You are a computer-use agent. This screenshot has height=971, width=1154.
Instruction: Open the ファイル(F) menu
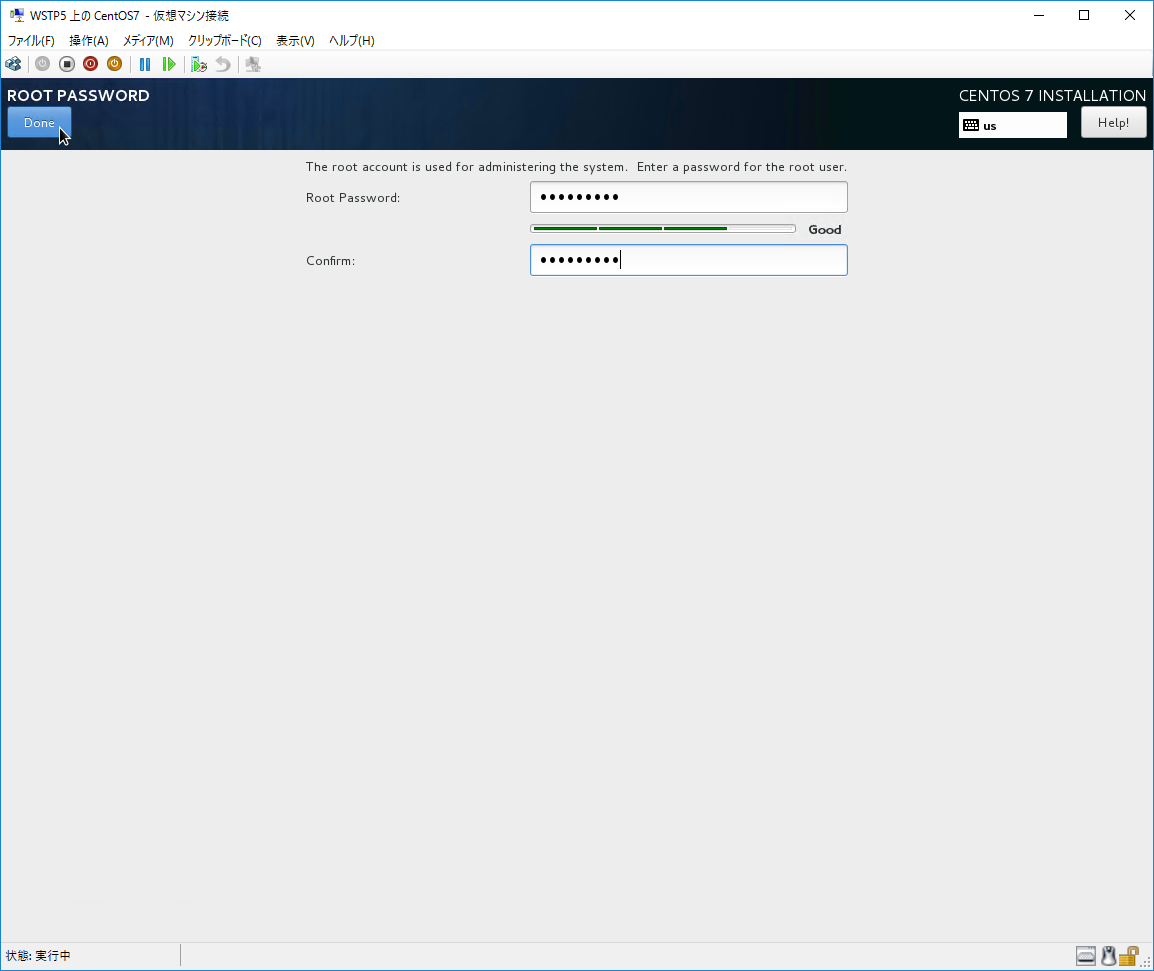31,41
